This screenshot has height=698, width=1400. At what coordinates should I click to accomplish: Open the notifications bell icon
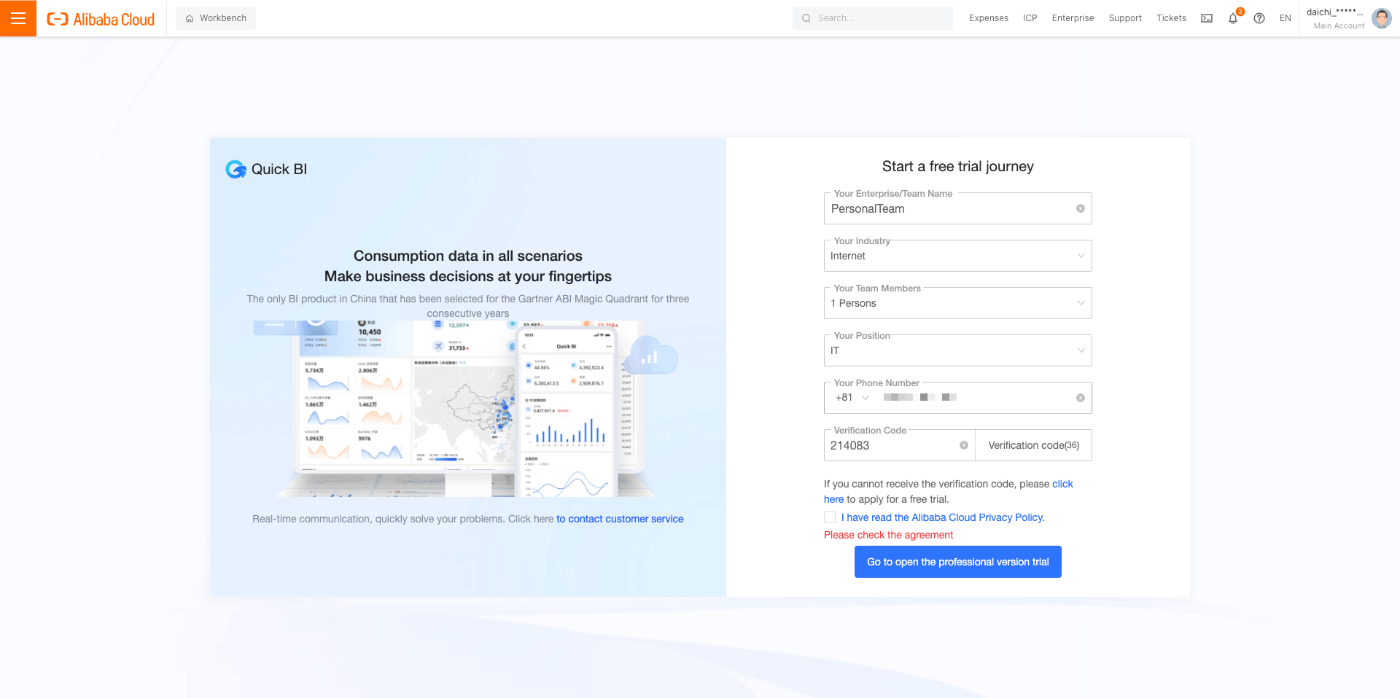pos(1233,18)
